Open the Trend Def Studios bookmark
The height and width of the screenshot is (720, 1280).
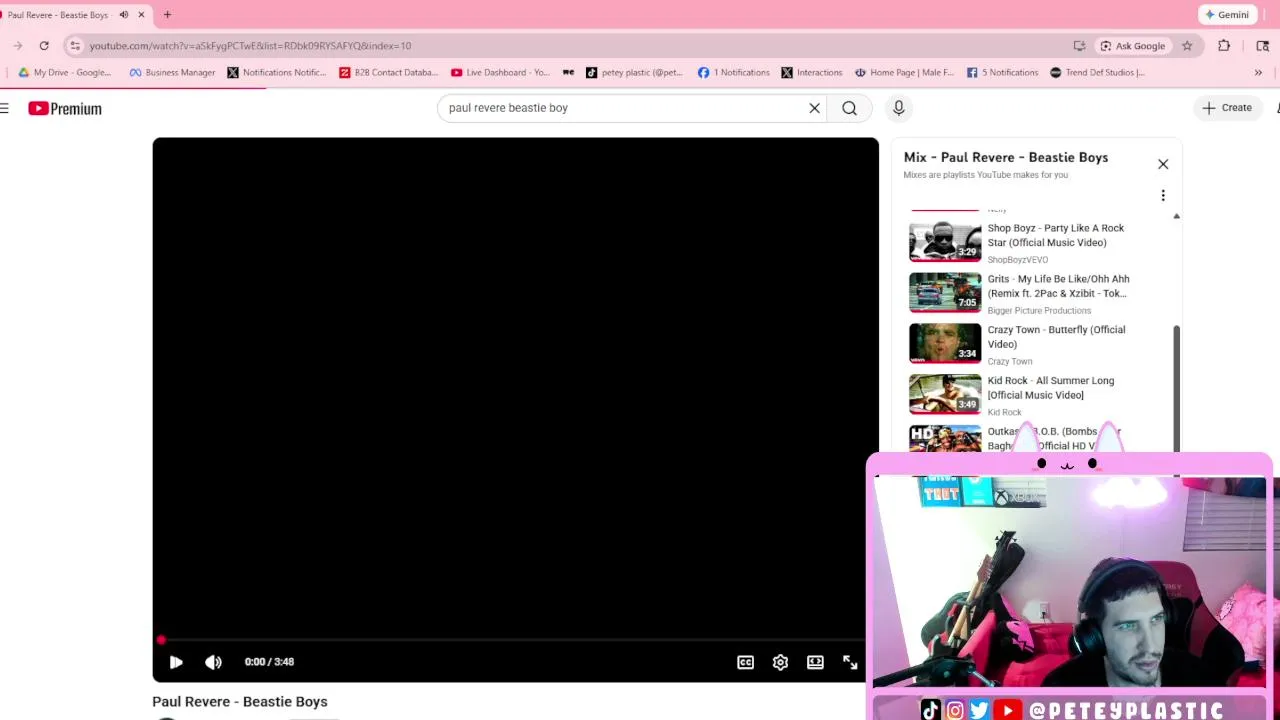point(1097,72)
